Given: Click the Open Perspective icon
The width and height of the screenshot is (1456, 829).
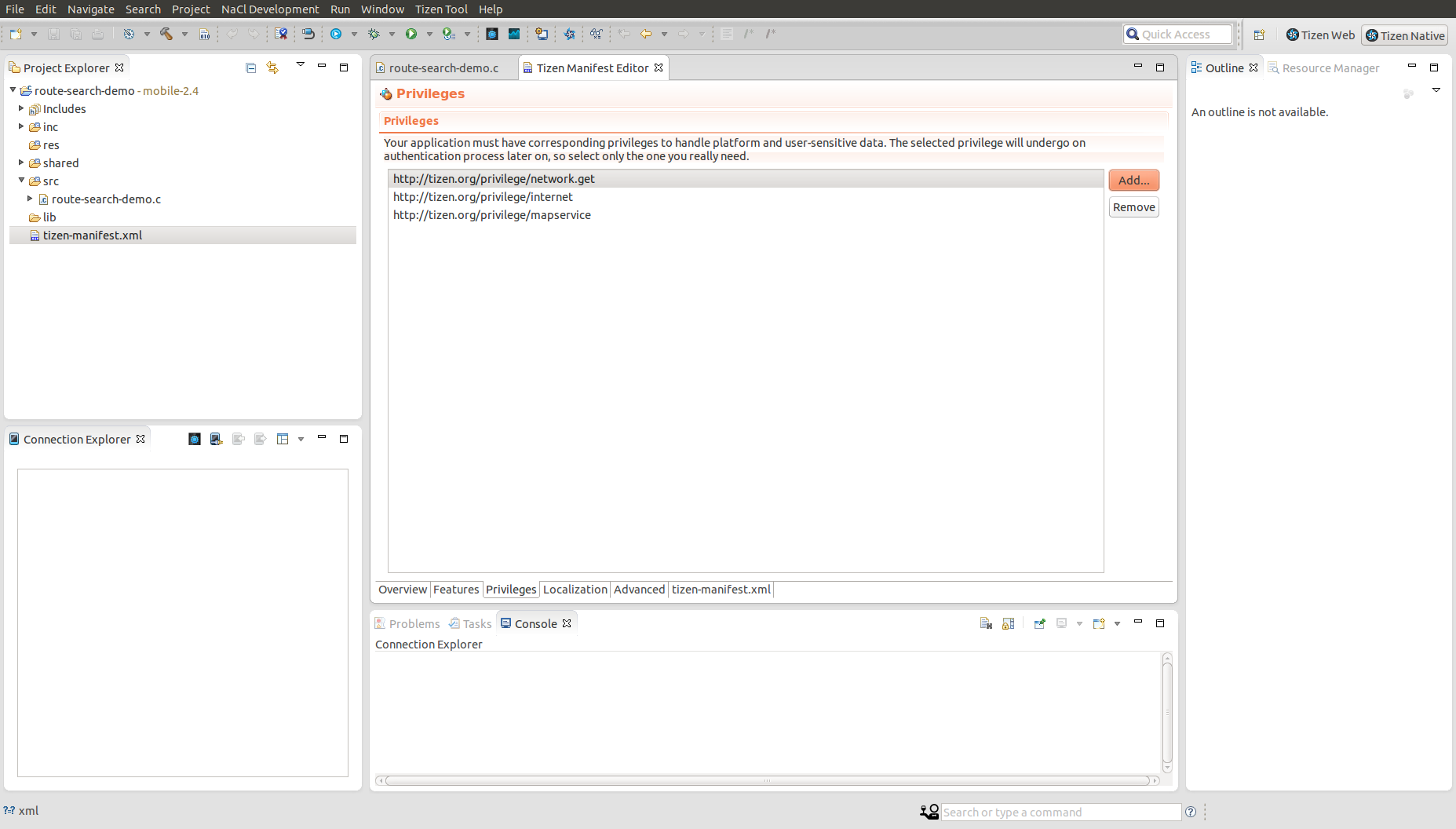Looking at the screenshot, I should [x=1259, y=35].
